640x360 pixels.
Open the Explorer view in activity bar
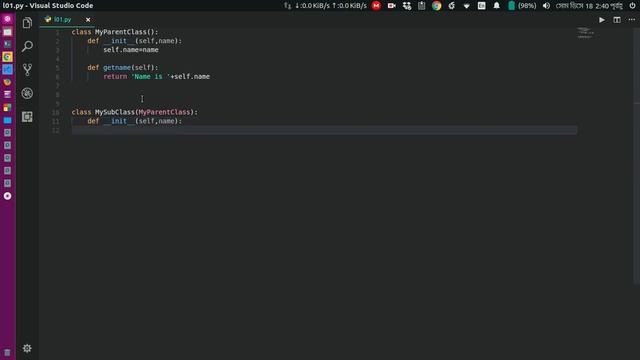coord(27,23)
